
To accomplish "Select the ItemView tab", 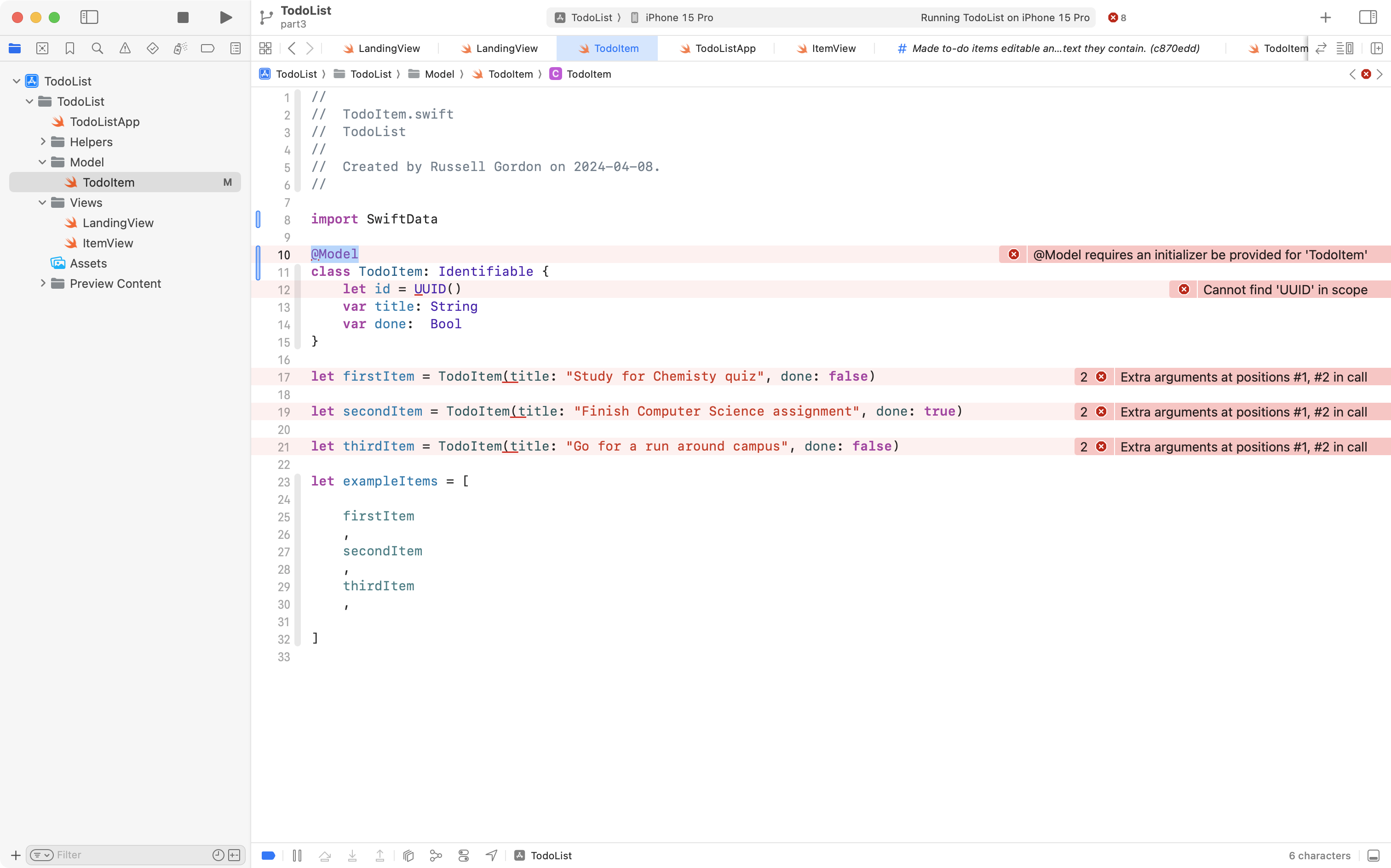I will pyautogui.click(x=832, y=48).
